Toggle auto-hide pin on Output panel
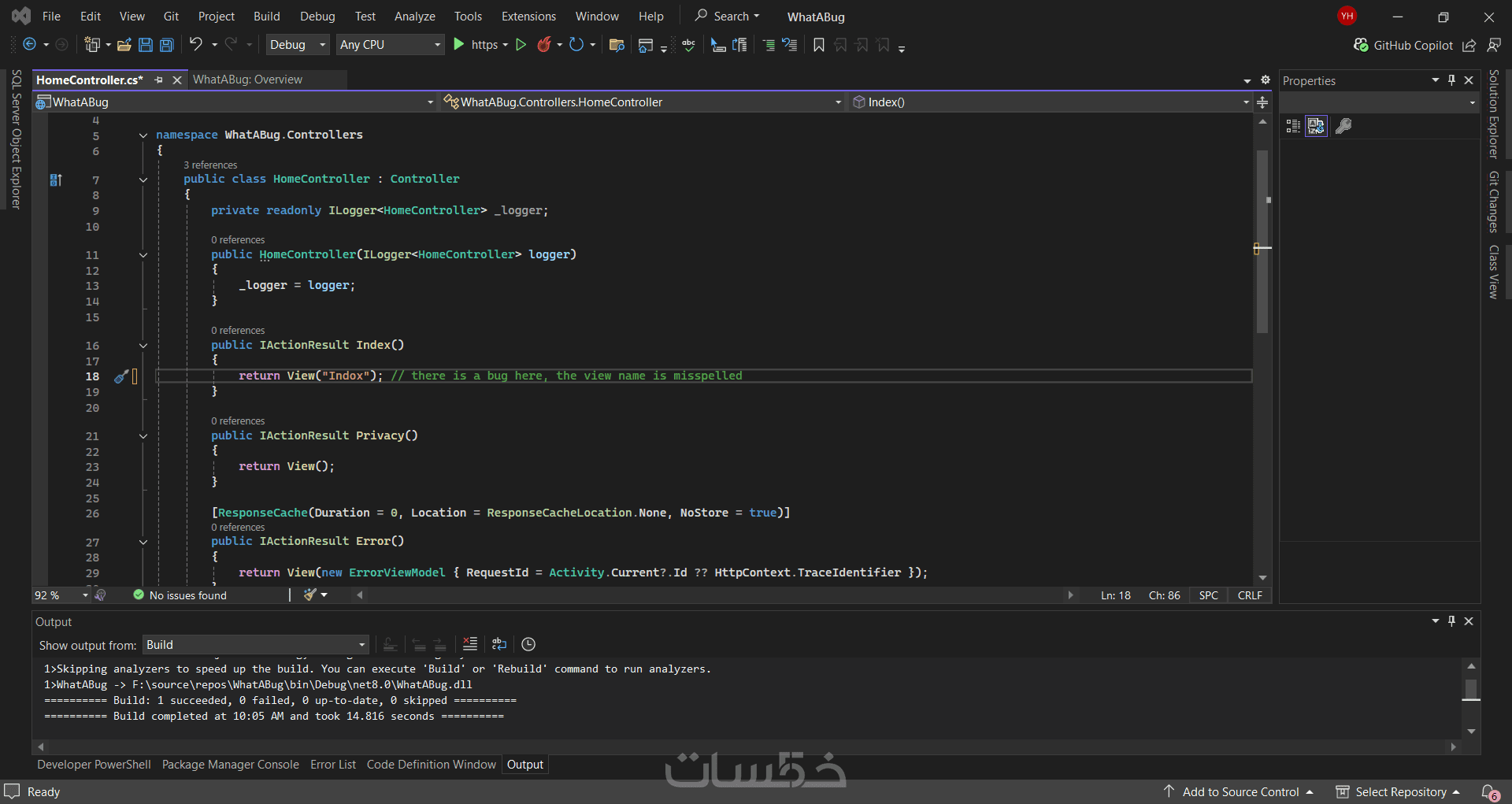The height and width of the screenshot is (804, 1512). tap(1451, 621)
